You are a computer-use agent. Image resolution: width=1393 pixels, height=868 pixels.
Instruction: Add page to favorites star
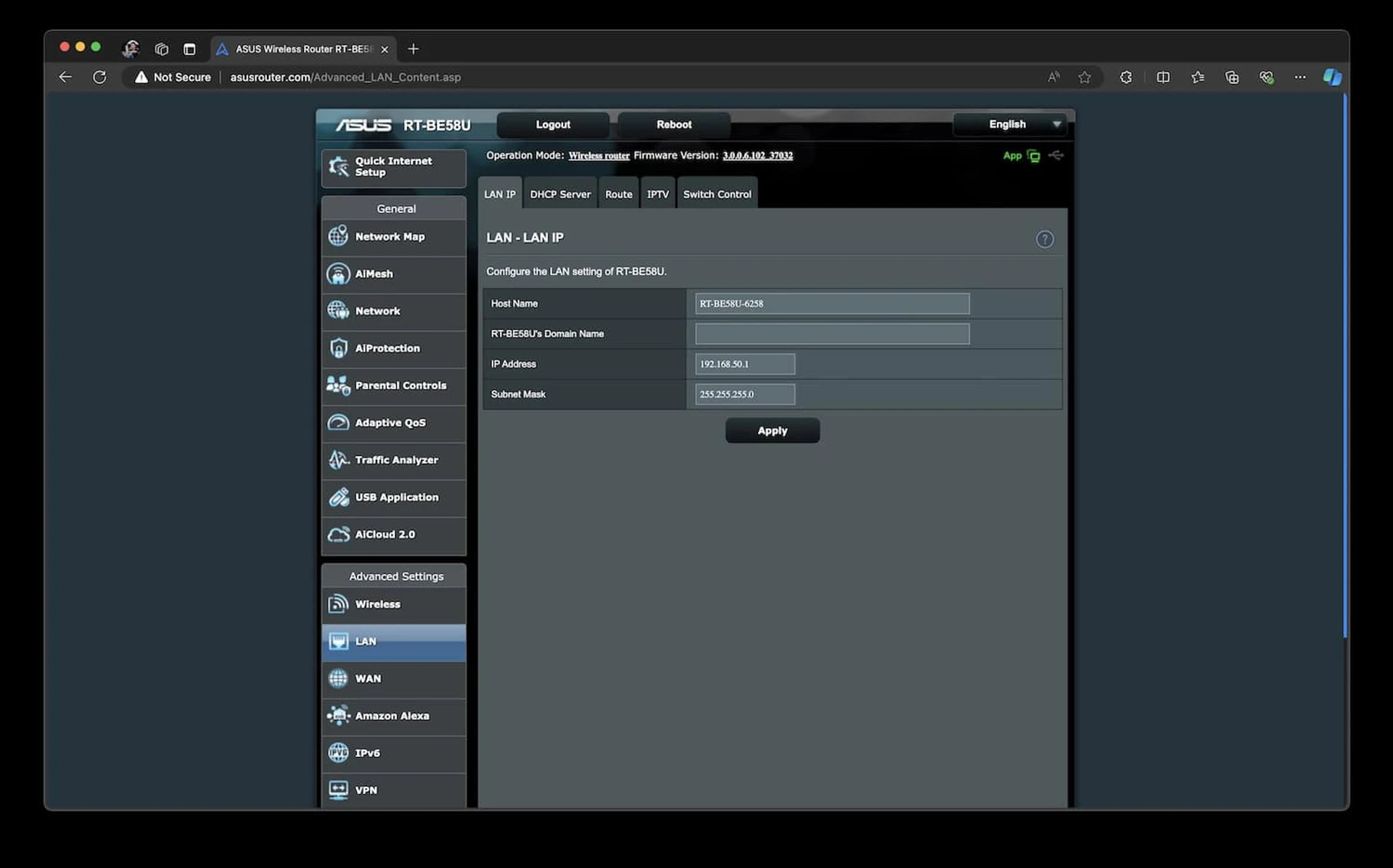point(1084,77)
